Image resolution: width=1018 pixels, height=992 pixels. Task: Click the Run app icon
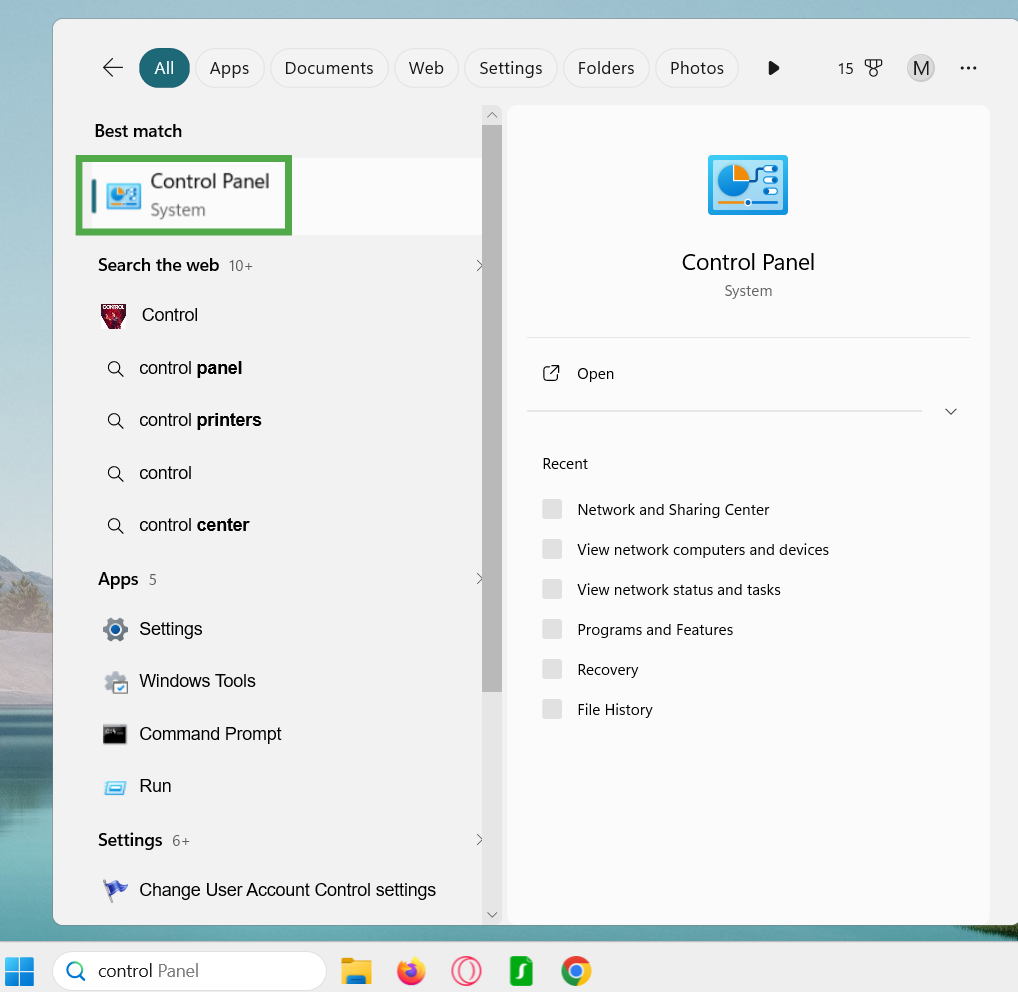115,787
